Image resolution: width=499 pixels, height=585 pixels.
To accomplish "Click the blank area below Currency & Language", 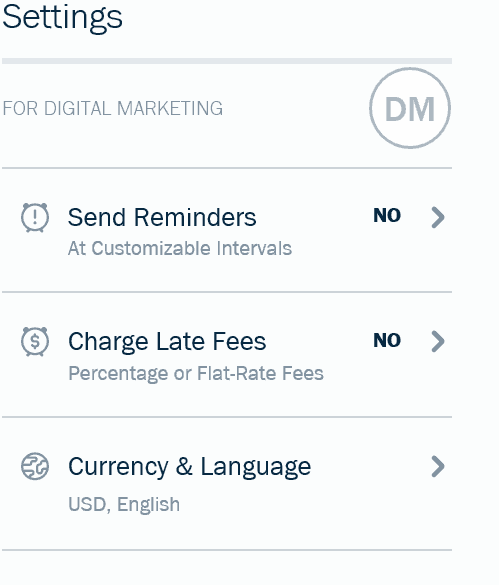I will tap(227, 568).
